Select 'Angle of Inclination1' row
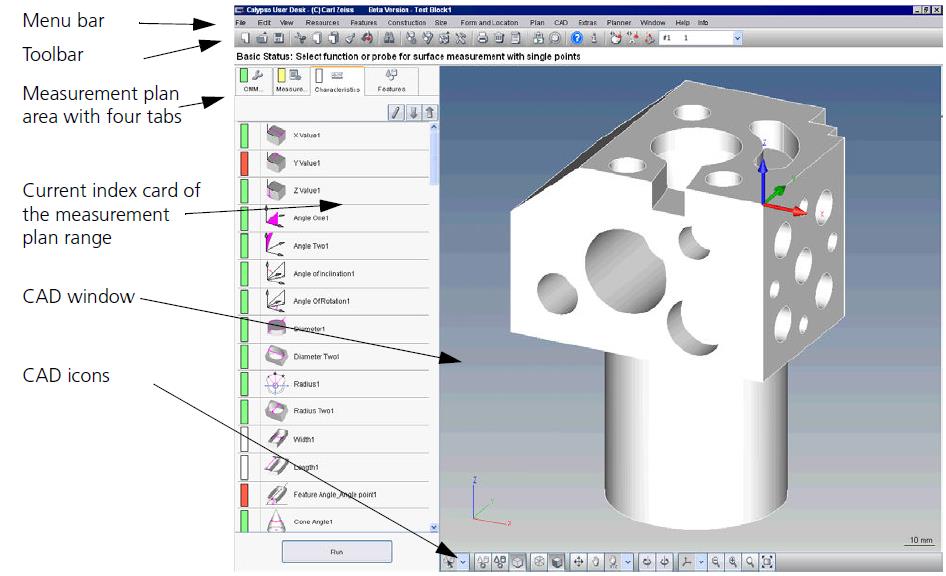946x576 pixels. 334,274
